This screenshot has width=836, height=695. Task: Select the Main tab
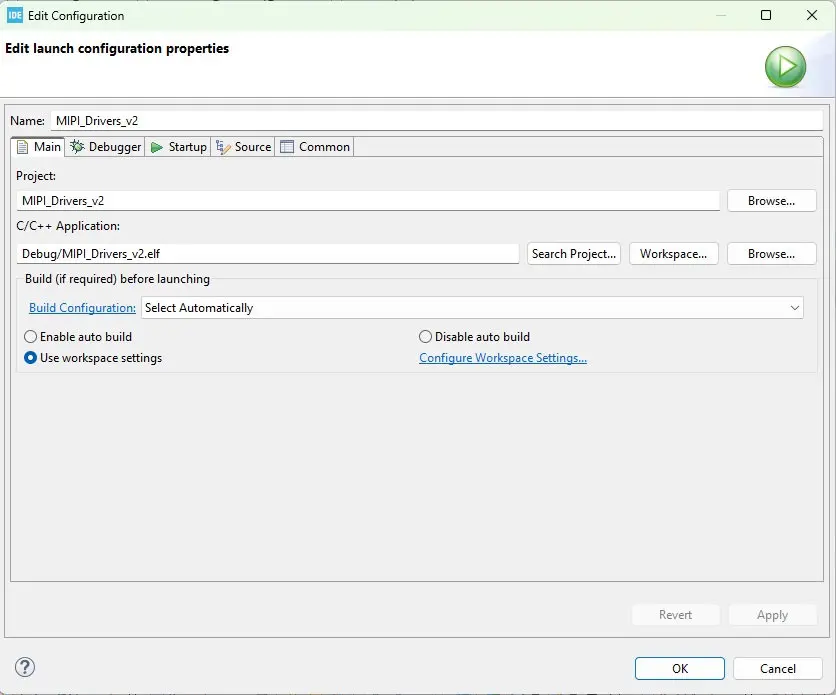coord(38,147)
